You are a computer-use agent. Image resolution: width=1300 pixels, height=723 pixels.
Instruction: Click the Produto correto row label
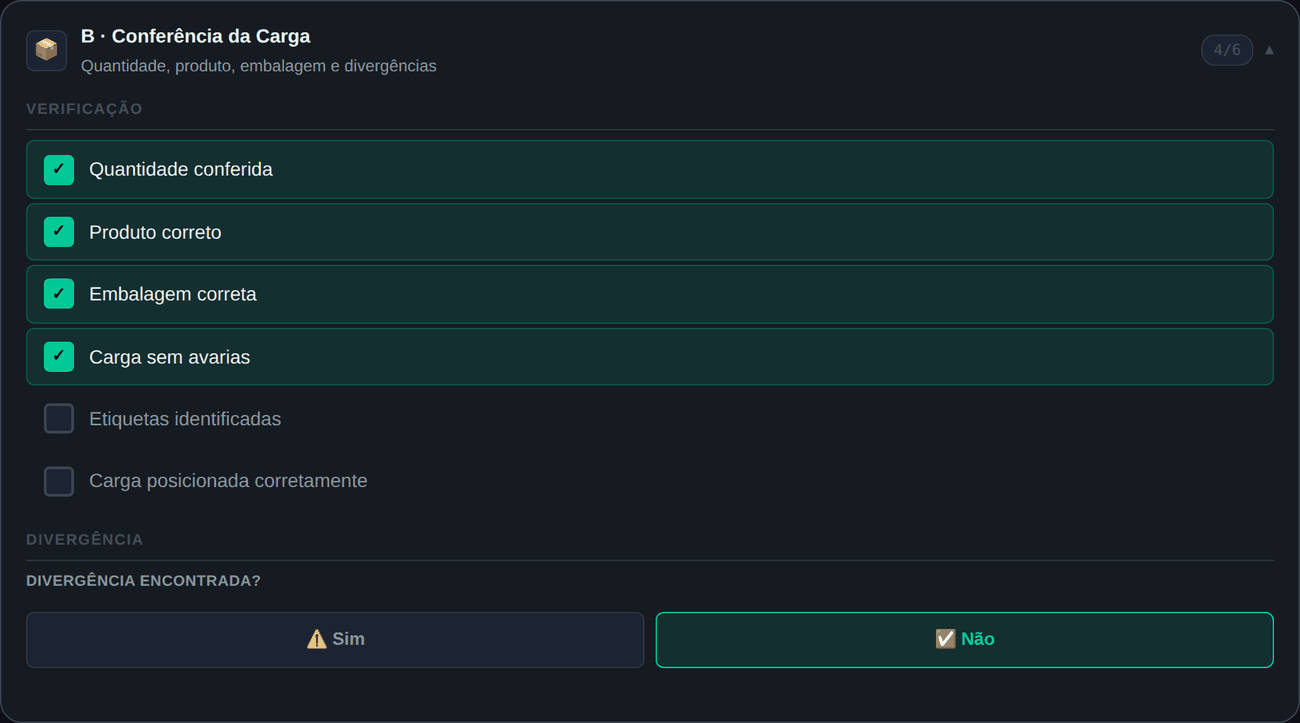pos(155,232)
